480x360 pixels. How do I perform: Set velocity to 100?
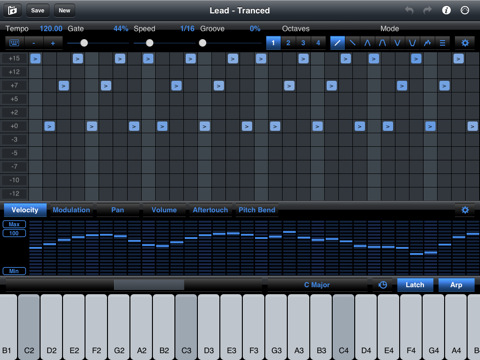14,233
